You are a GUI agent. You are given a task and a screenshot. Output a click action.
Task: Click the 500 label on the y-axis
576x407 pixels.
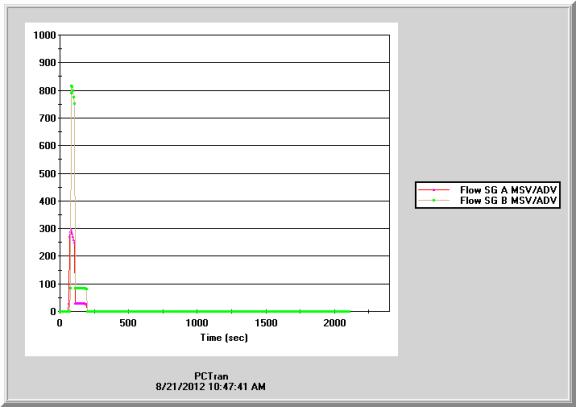pos(47,173)
